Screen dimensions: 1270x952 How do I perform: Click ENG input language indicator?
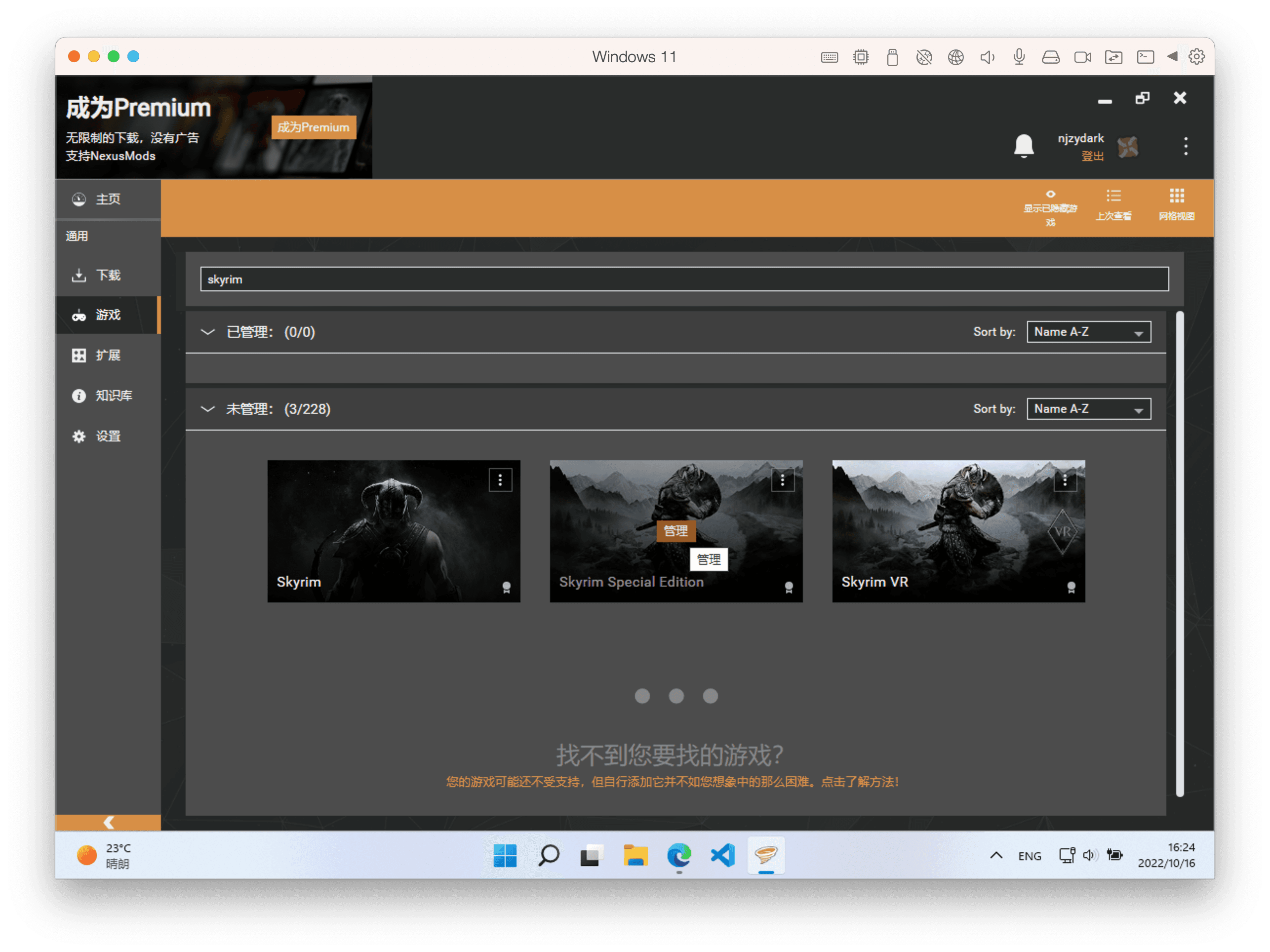[x=1030, y=856]
